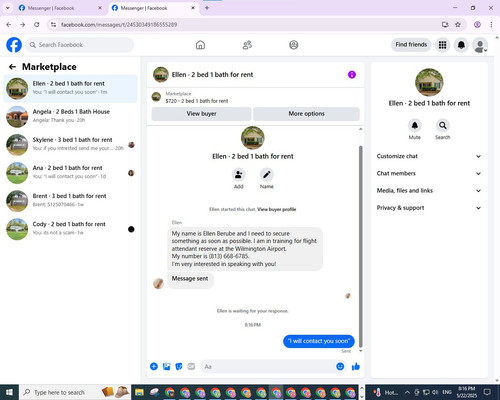500x400 pixels.
Task: Click the "Message sent" bubble
Action: (x=190, y=279)
